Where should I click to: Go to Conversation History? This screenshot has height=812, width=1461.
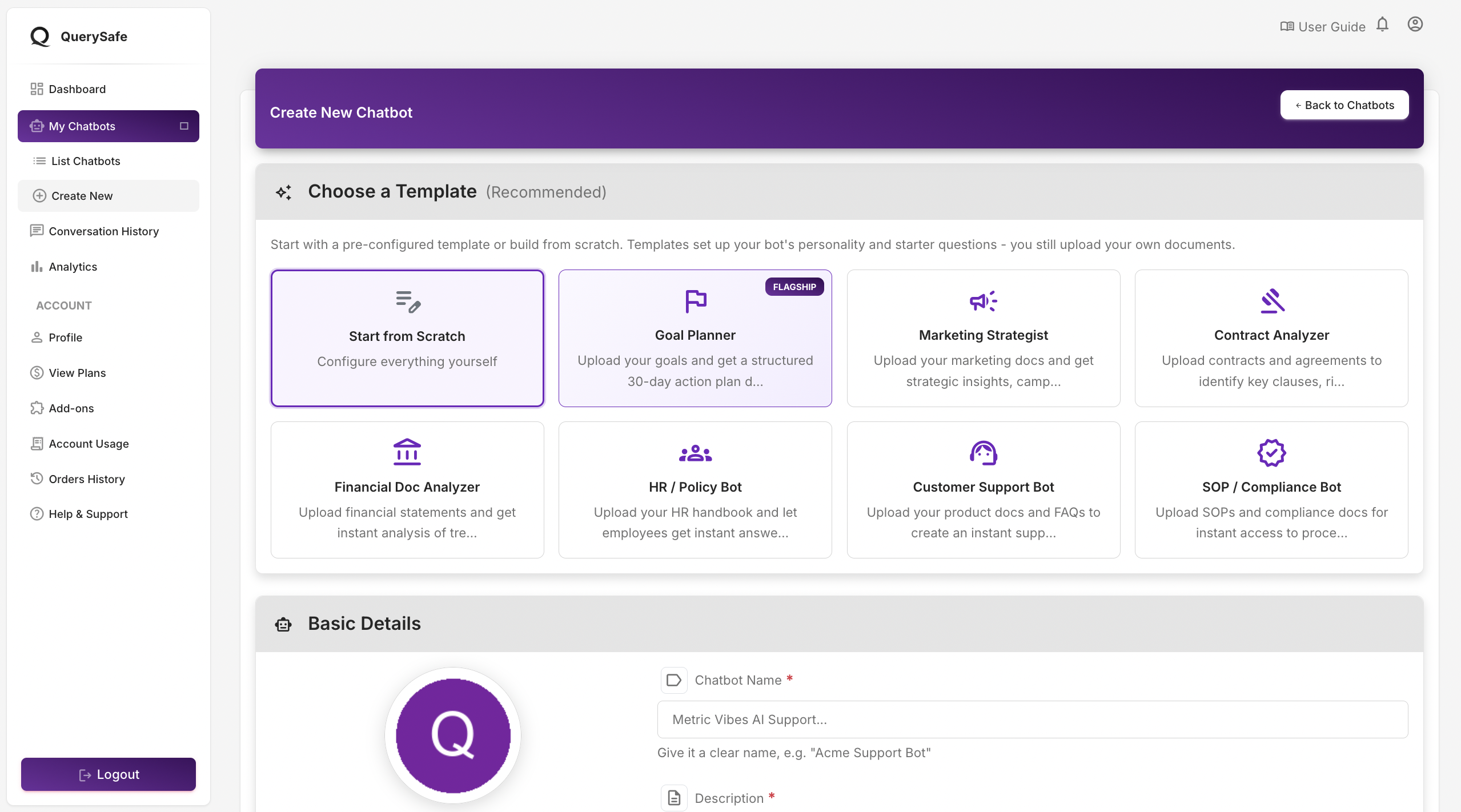click(x=103, y=231)
